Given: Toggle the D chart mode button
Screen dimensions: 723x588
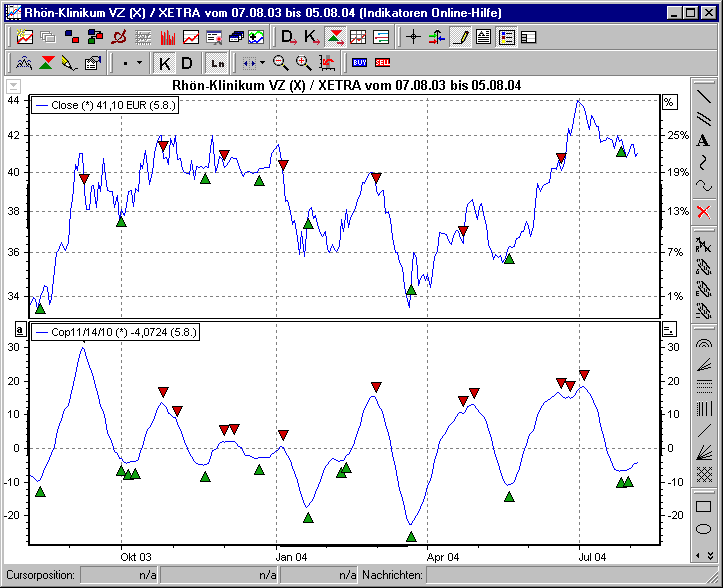Looking at the screenshot, I should coord(187,62).
